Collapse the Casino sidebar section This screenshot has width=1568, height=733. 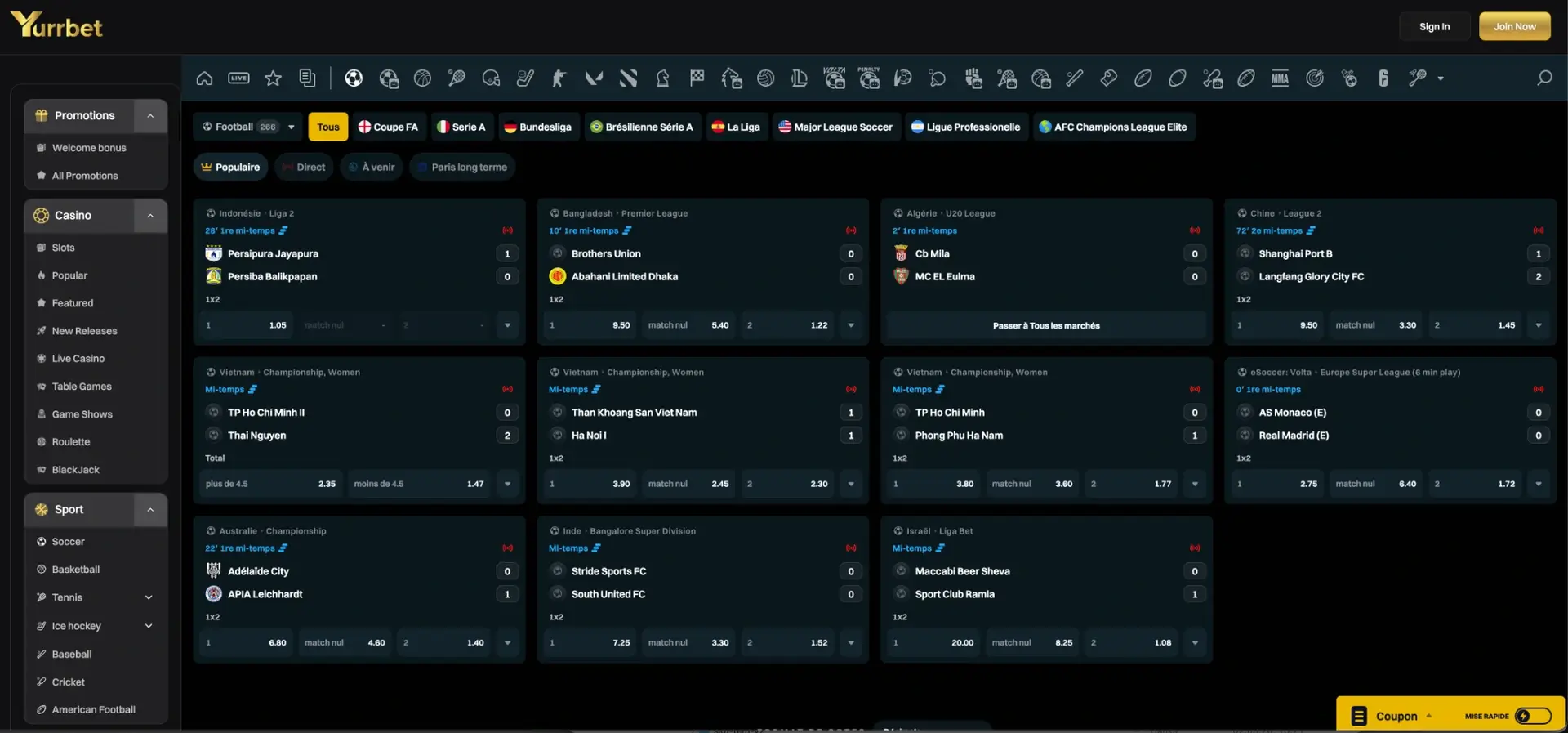[x=150, y=216]
